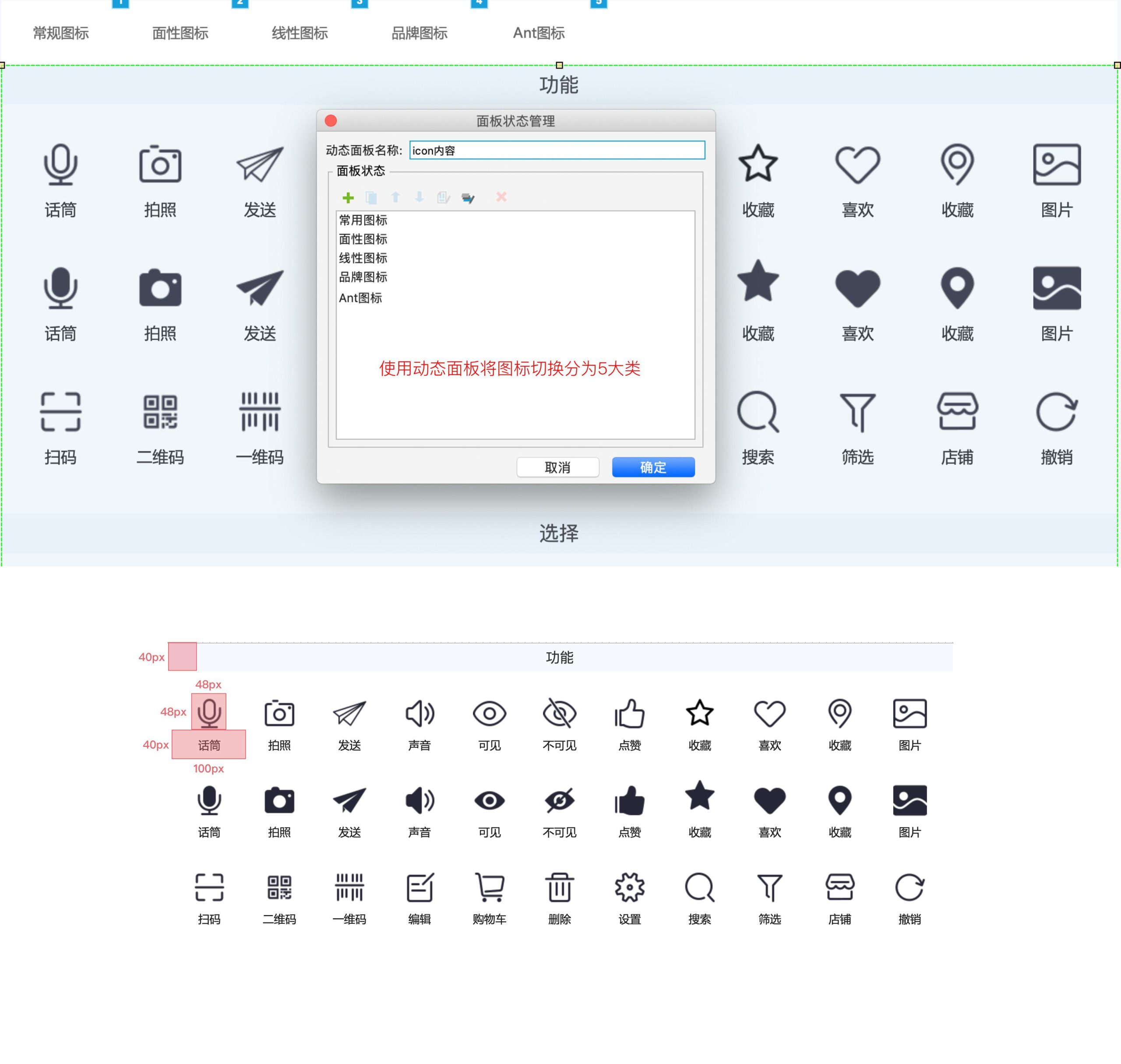1121x1064 pixels.
Task: Click the move-up arrow in panel state toolbar
Action: pyautogui.click(x=394, y=197)
